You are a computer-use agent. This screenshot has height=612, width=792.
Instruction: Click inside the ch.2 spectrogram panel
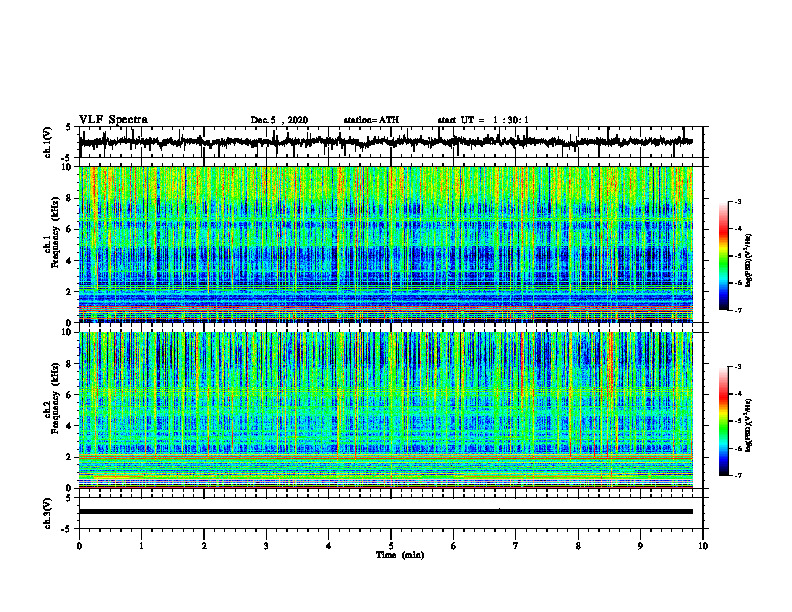tap(385, 410)
